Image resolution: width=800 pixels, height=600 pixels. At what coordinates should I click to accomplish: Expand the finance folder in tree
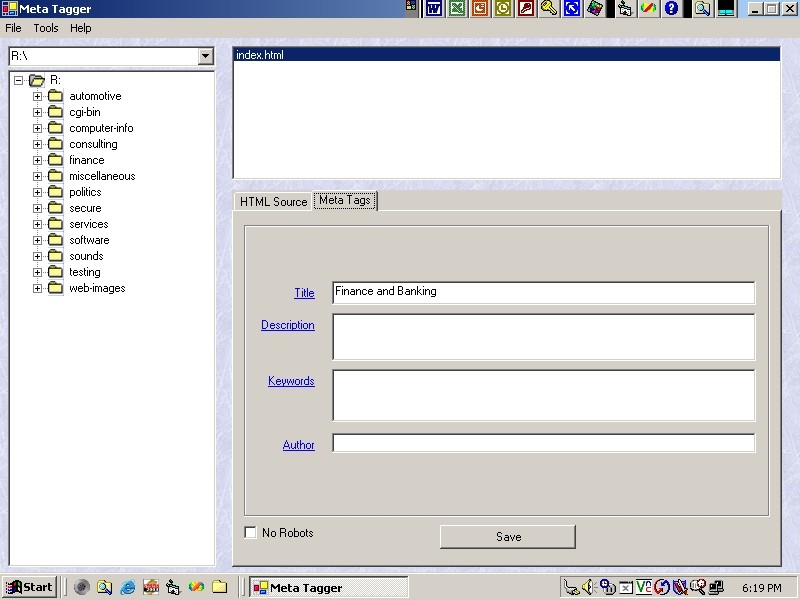(x=38, y=160)
